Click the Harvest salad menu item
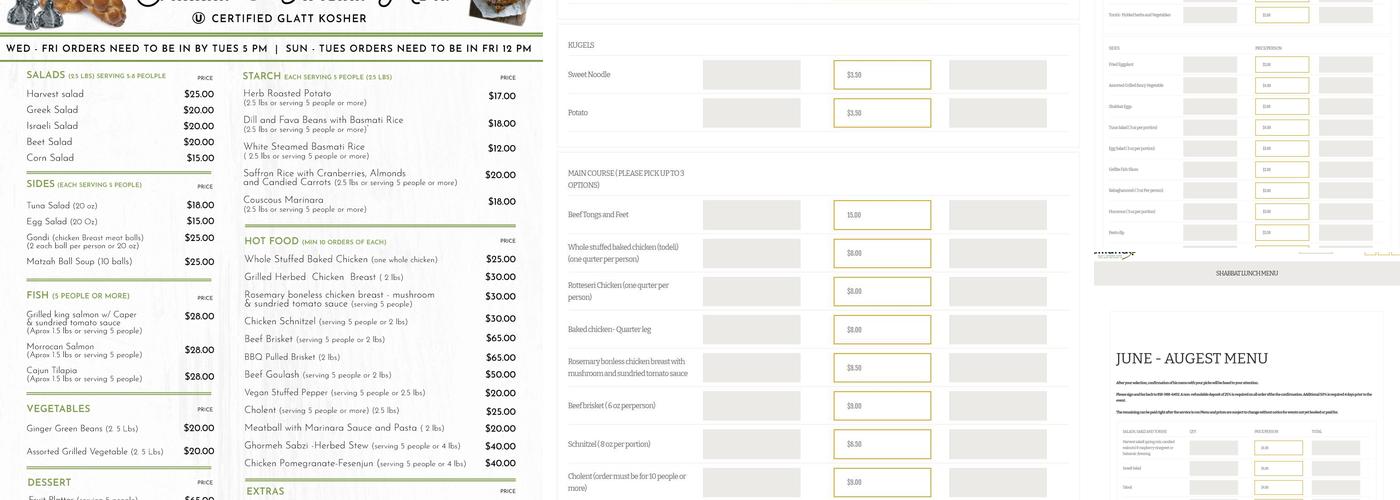 point(55,94)
